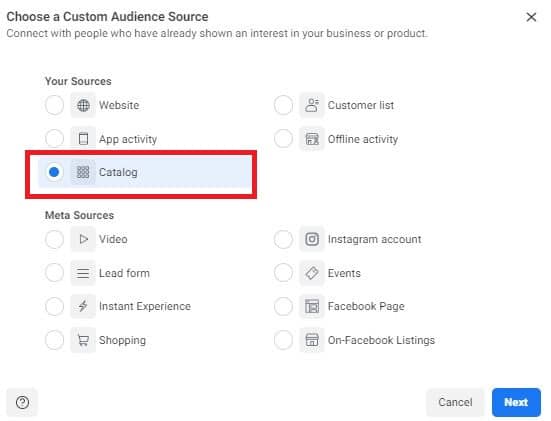Click the Shopping cart icon
Viewport: 551px width, 421px height.
(83, 340)
